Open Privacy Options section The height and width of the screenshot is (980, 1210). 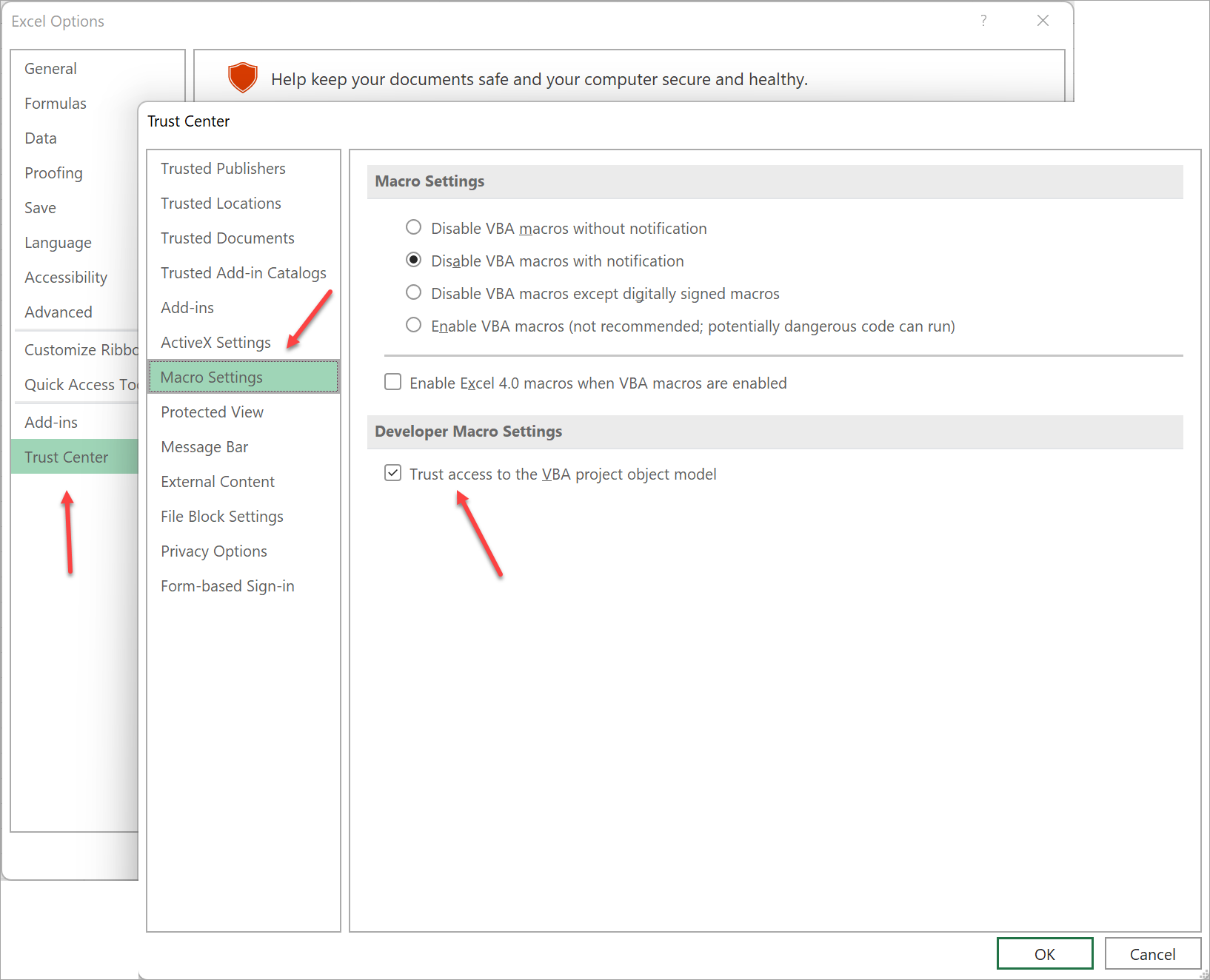point(244,551)
